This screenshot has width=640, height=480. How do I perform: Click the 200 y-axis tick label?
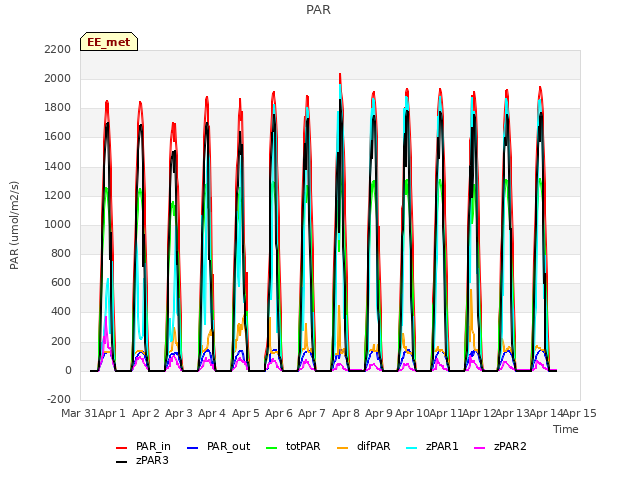click(61, 342)
